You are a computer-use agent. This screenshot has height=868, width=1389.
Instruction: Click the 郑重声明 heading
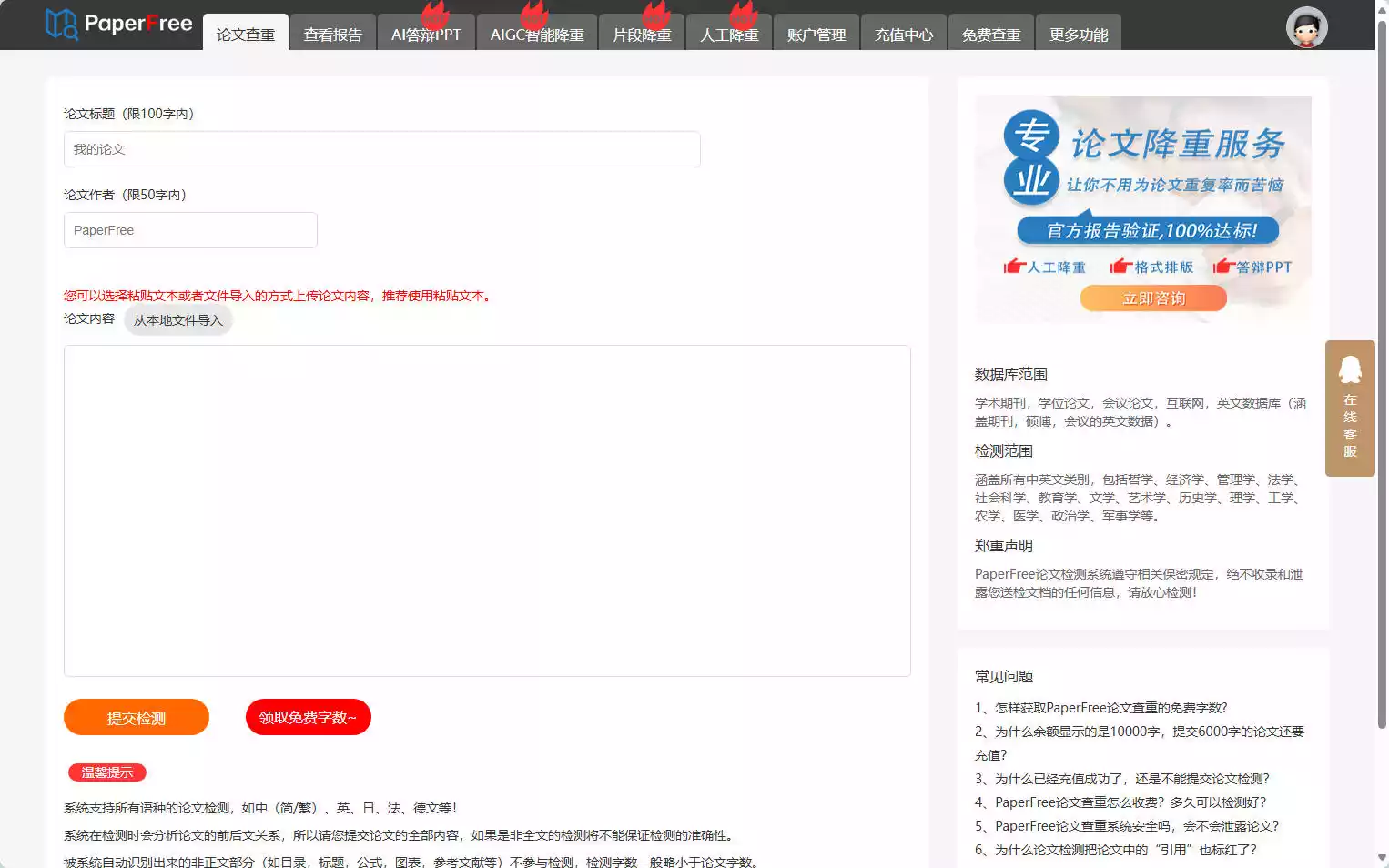click(x=1004, y=546)
